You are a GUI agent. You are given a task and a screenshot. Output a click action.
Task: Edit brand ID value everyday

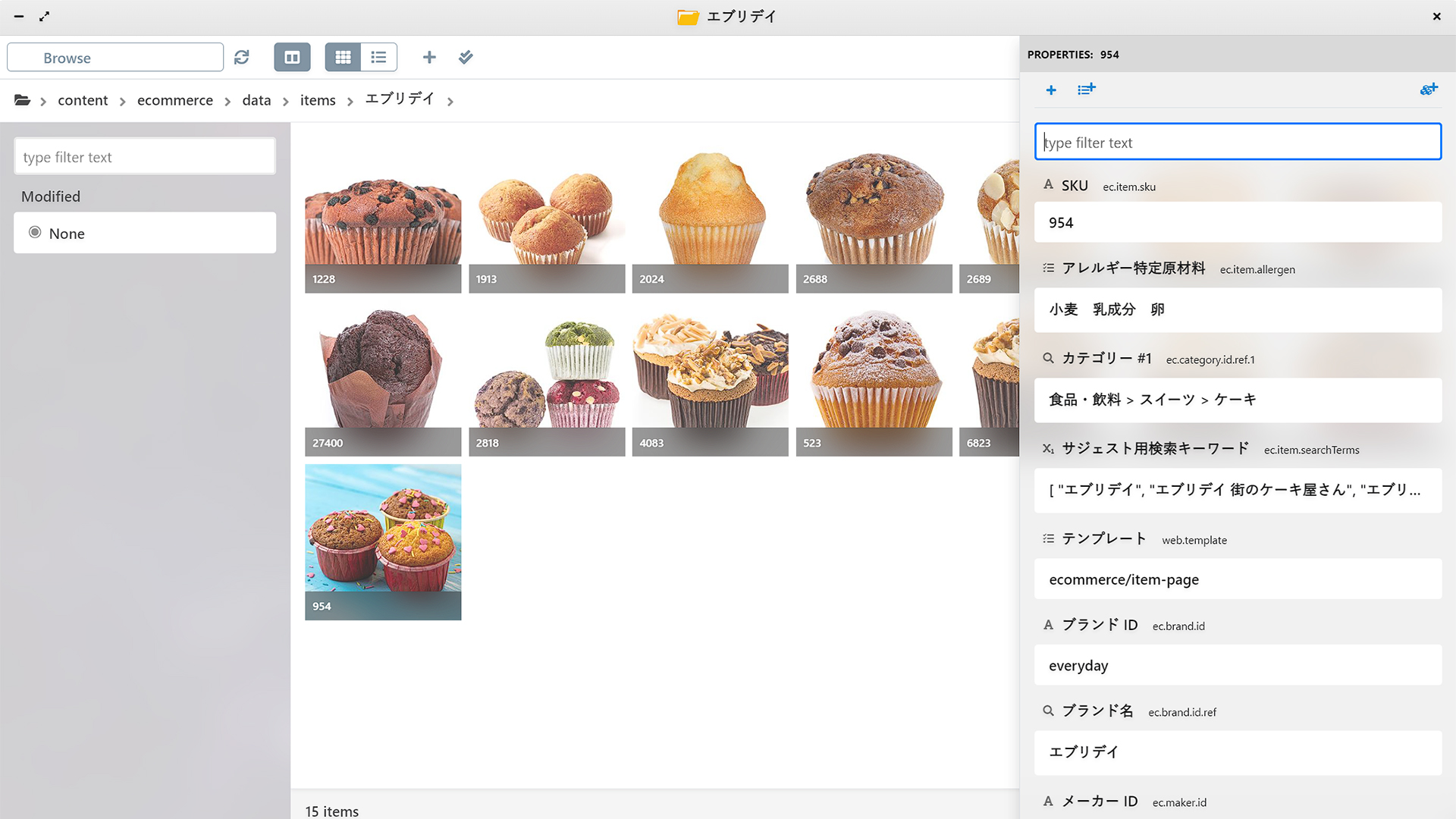[x=1238, y=665]
